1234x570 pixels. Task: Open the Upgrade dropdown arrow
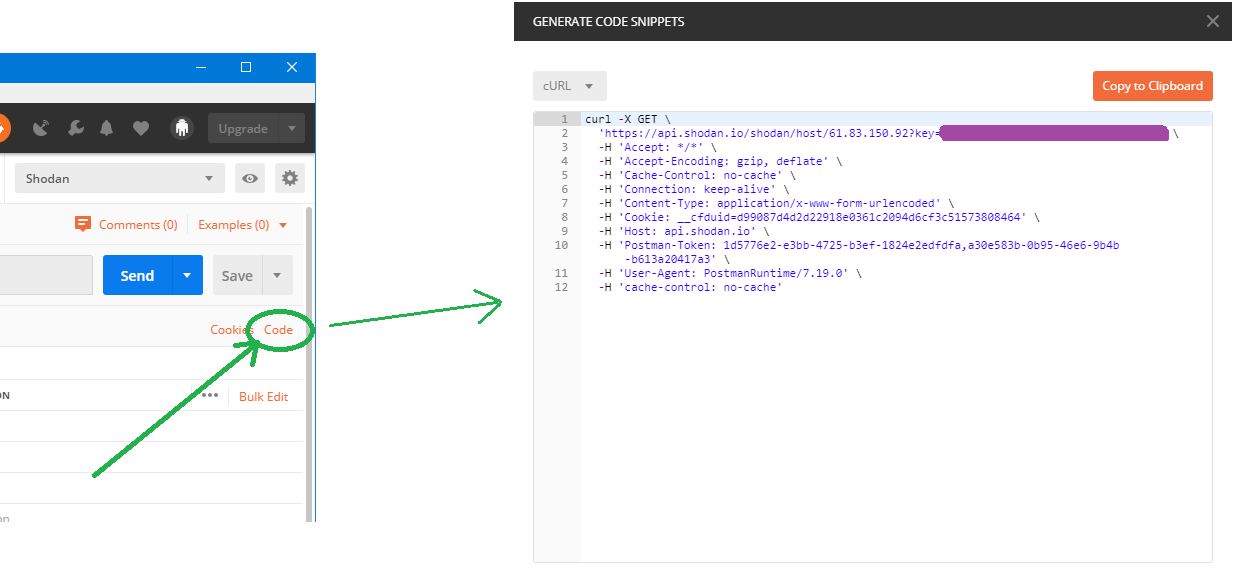tap(291, 128)
